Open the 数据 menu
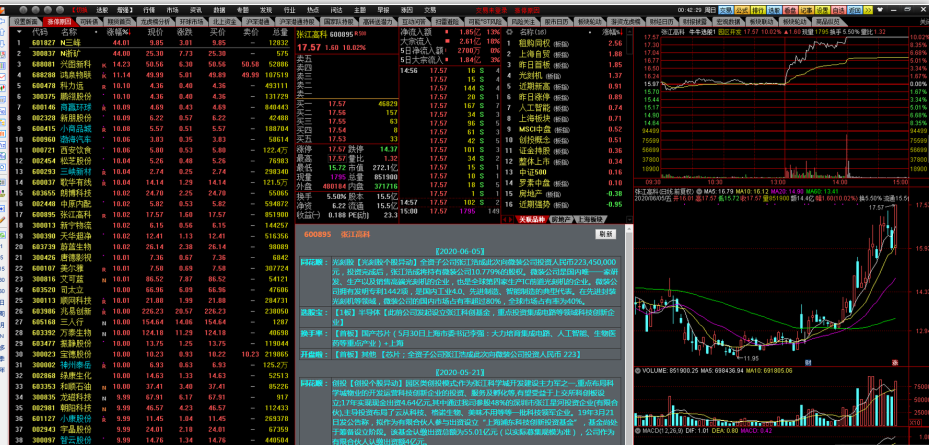Image resolution: width=929 pixels, height=445 pixels. [219, 10]
